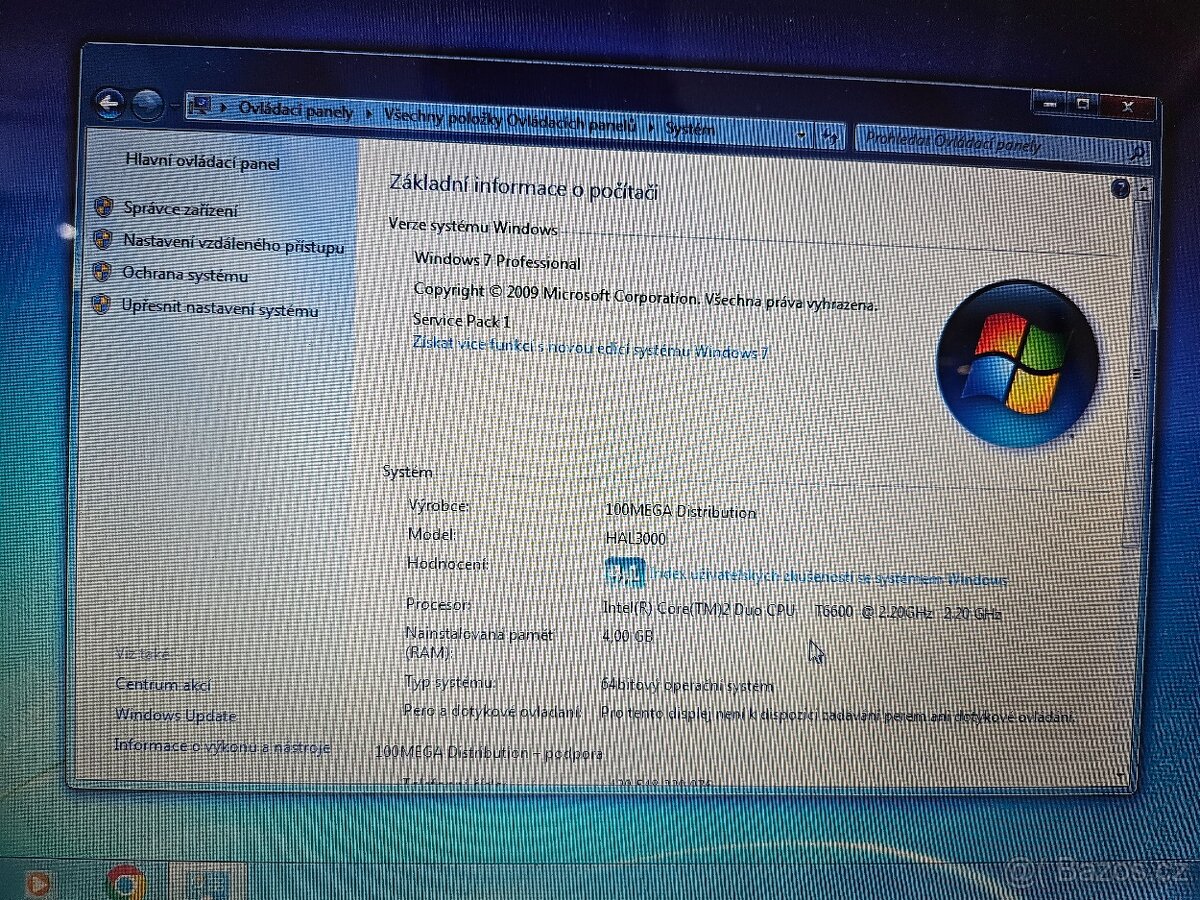Screen dimensions: 1200x900
Task: Click the shield icon next to Správce zařízení
Action: 103,209
